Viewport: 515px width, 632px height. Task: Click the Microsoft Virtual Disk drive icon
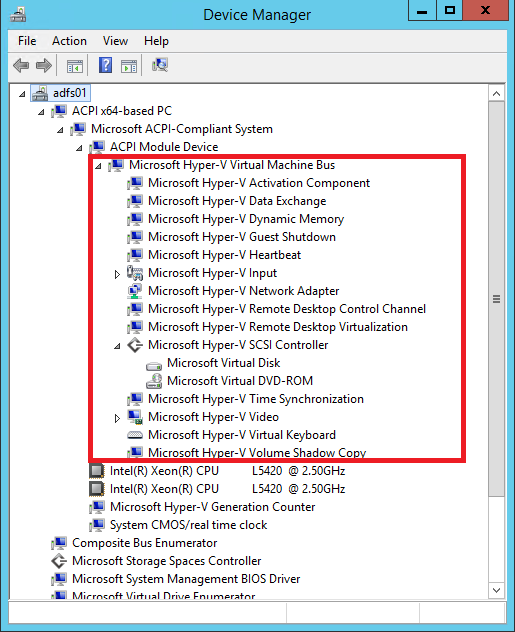pos(154,366)
